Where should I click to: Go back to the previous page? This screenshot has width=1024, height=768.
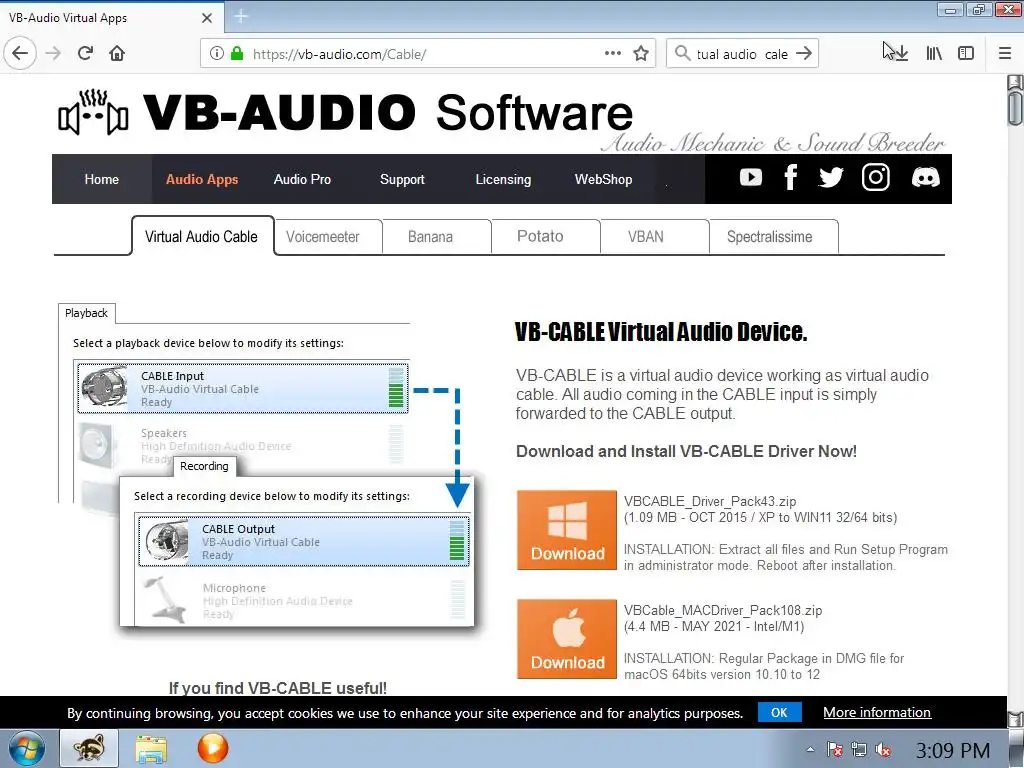[x=20, y=54]
